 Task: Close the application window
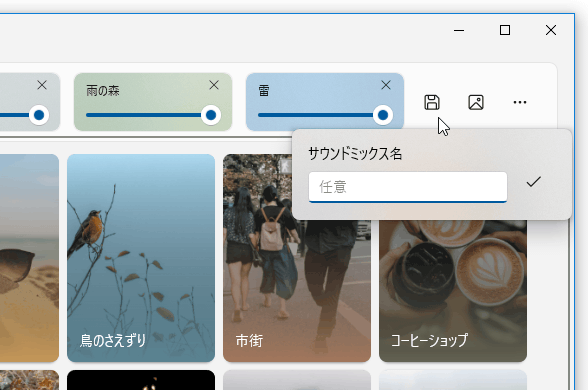[551, 30]
